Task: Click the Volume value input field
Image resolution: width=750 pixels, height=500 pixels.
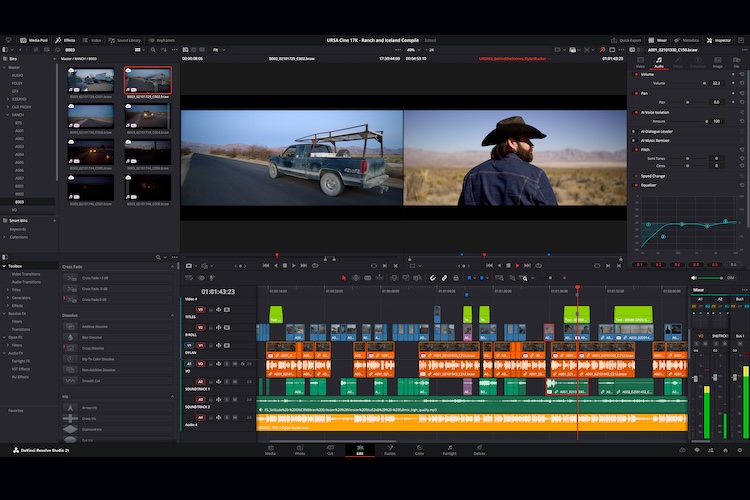Action: coord(717,83)
